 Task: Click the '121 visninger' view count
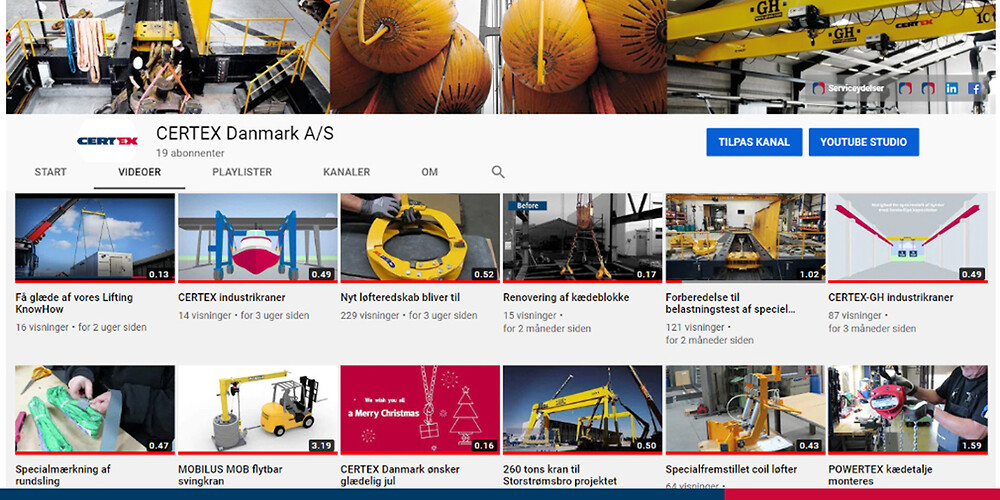point(695,327)
